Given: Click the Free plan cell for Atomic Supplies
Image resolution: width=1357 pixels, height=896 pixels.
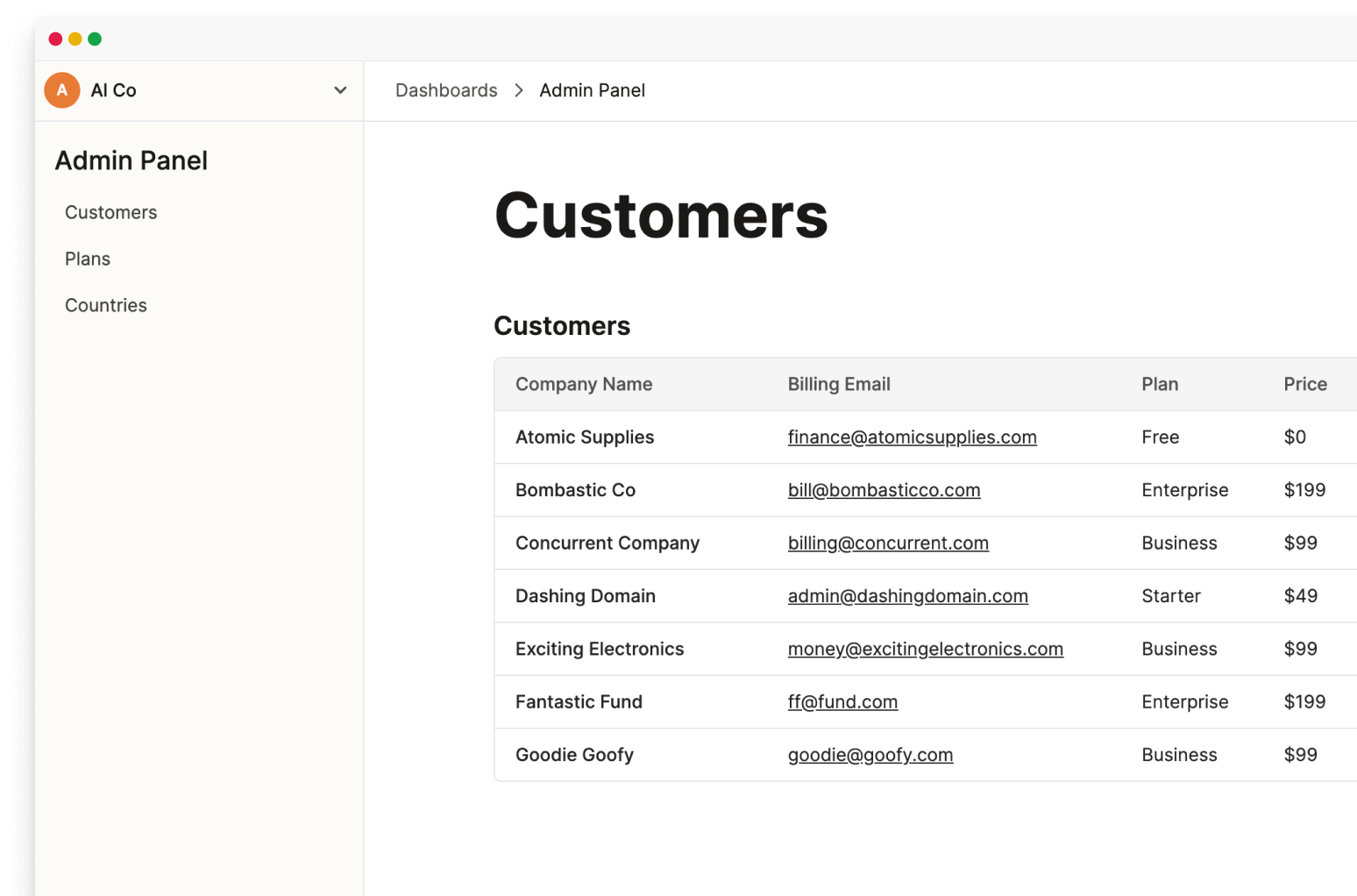Looking at the screenshot, I should point(1160,437).
